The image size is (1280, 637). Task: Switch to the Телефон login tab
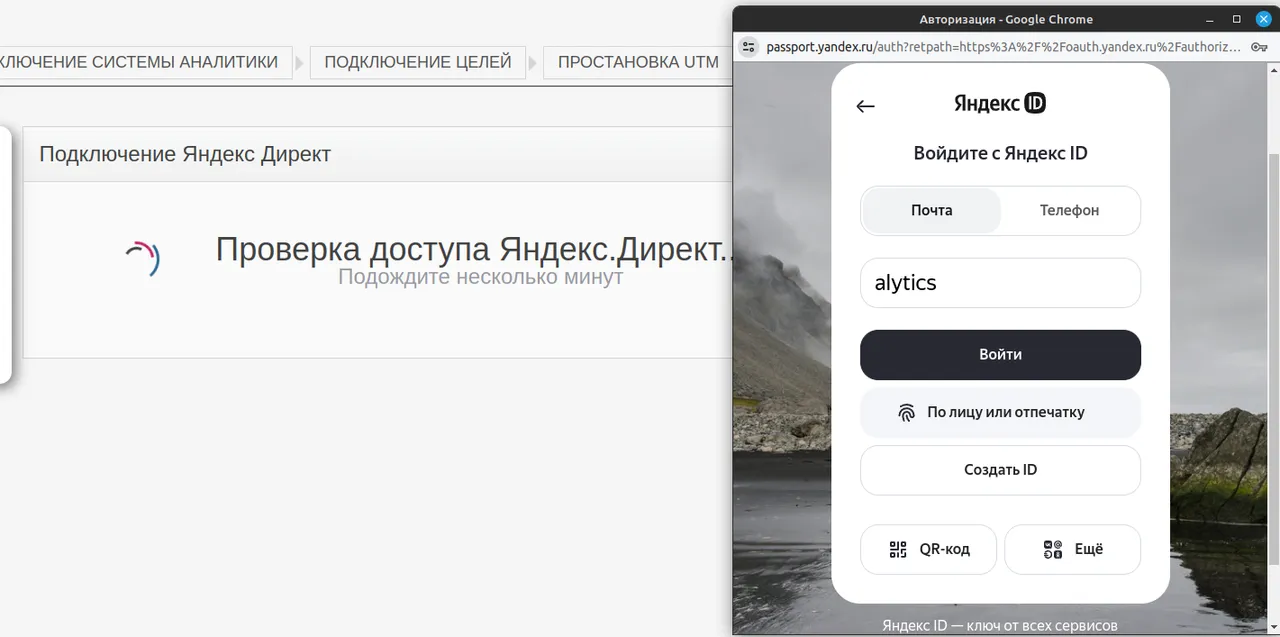pyautogui.click(x=1069, y=210)
